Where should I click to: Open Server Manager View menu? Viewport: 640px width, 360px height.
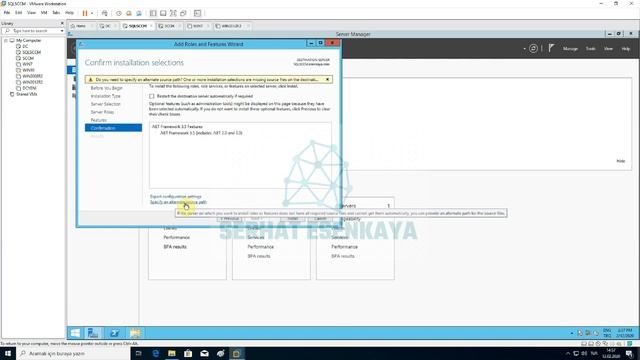coord(608,49)
